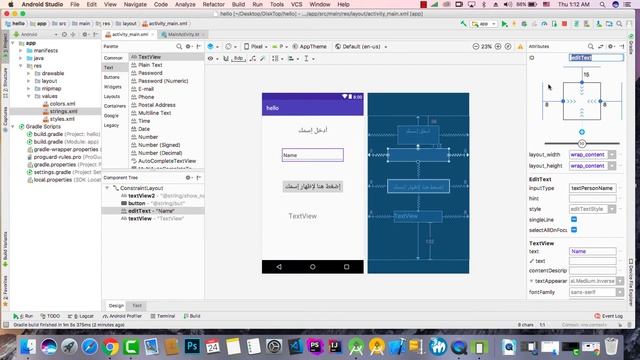Open the Analyze menu

click(x=185, y=4)
